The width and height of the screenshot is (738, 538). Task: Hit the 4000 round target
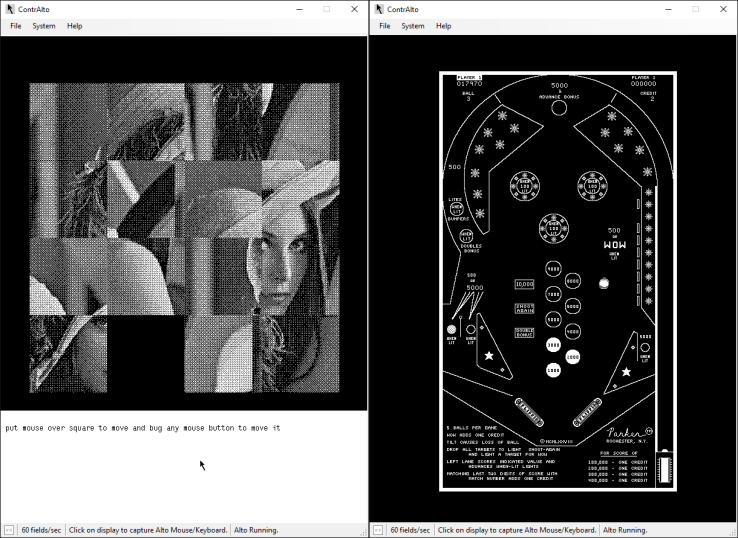coord(572,331)
